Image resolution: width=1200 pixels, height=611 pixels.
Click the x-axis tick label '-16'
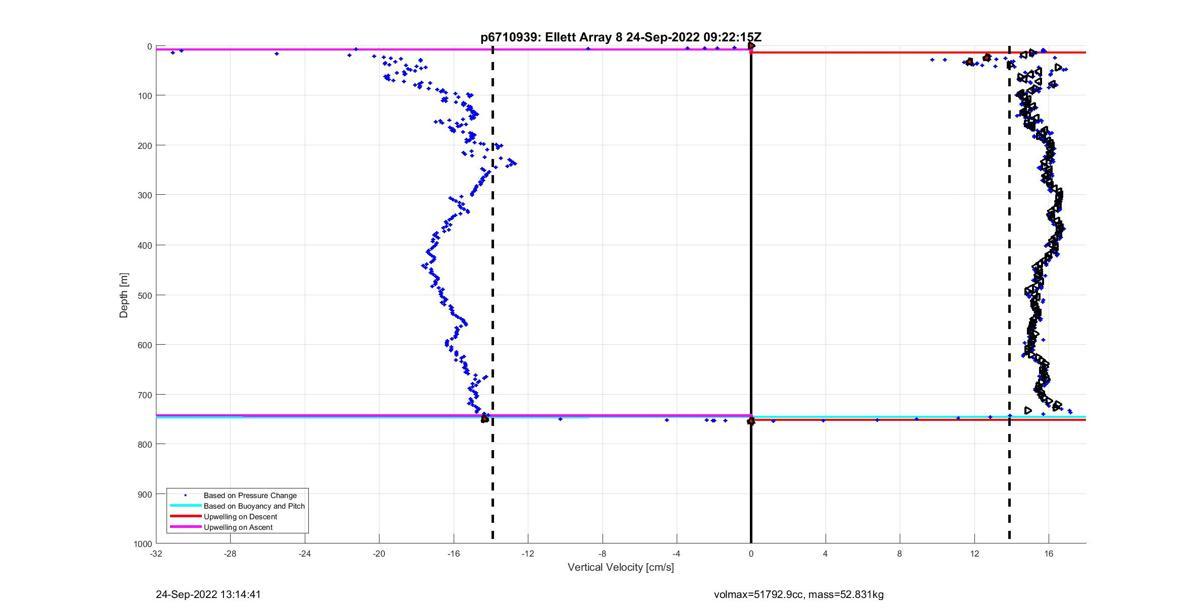[454, 553]
